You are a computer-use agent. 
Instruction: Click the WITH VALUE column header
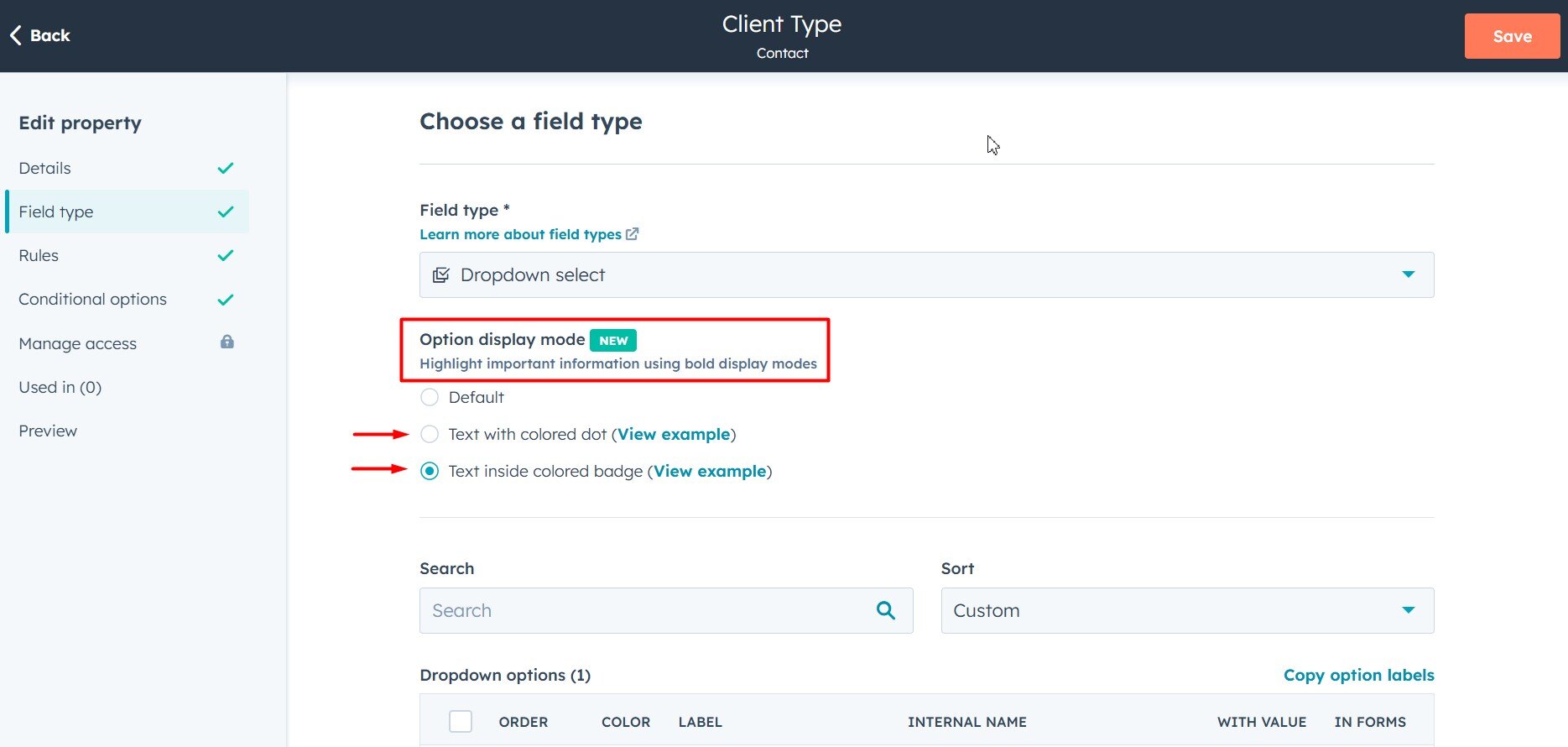pyautogui.click(x=1262, y=722)
